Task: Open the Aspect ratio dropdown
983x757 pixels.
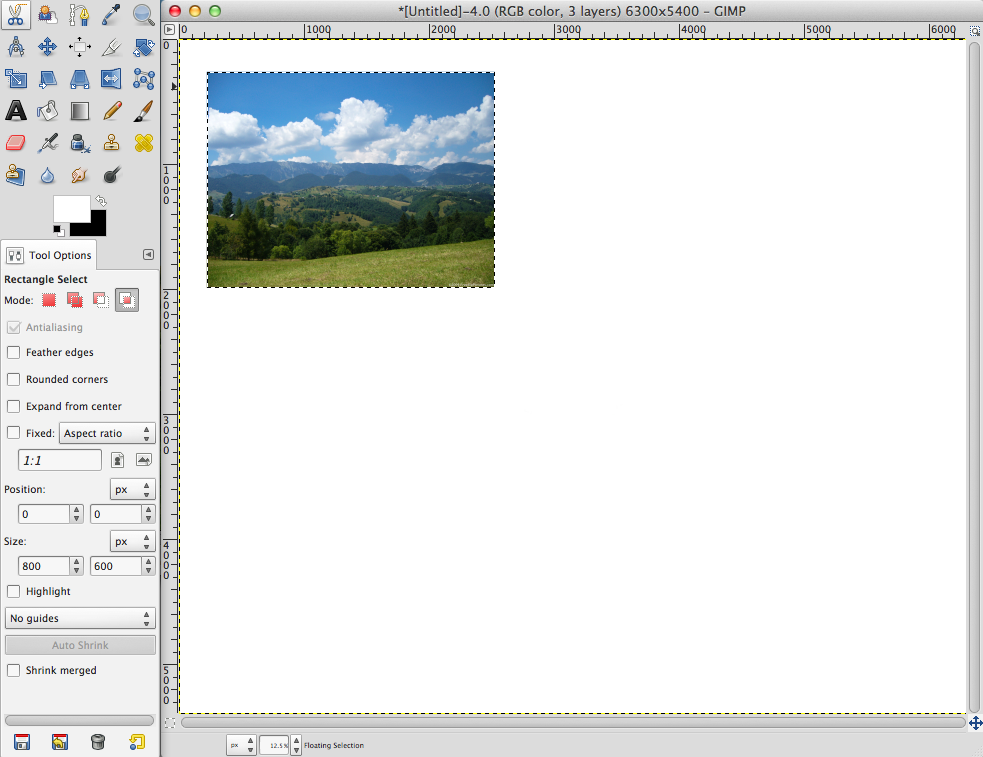Action: 107,433
